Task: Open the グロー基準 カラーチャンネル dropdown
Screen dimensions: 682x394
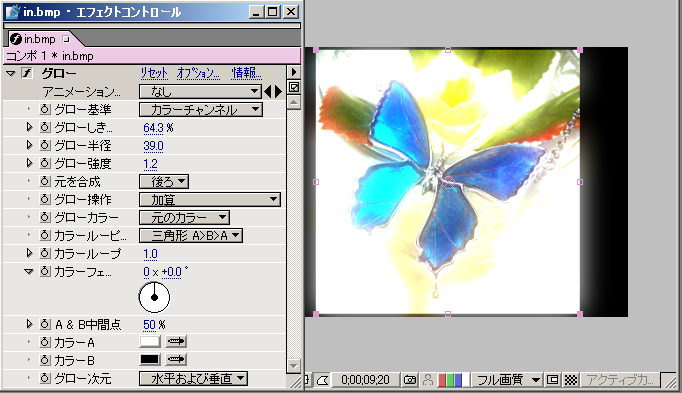Action: (201, 110)
